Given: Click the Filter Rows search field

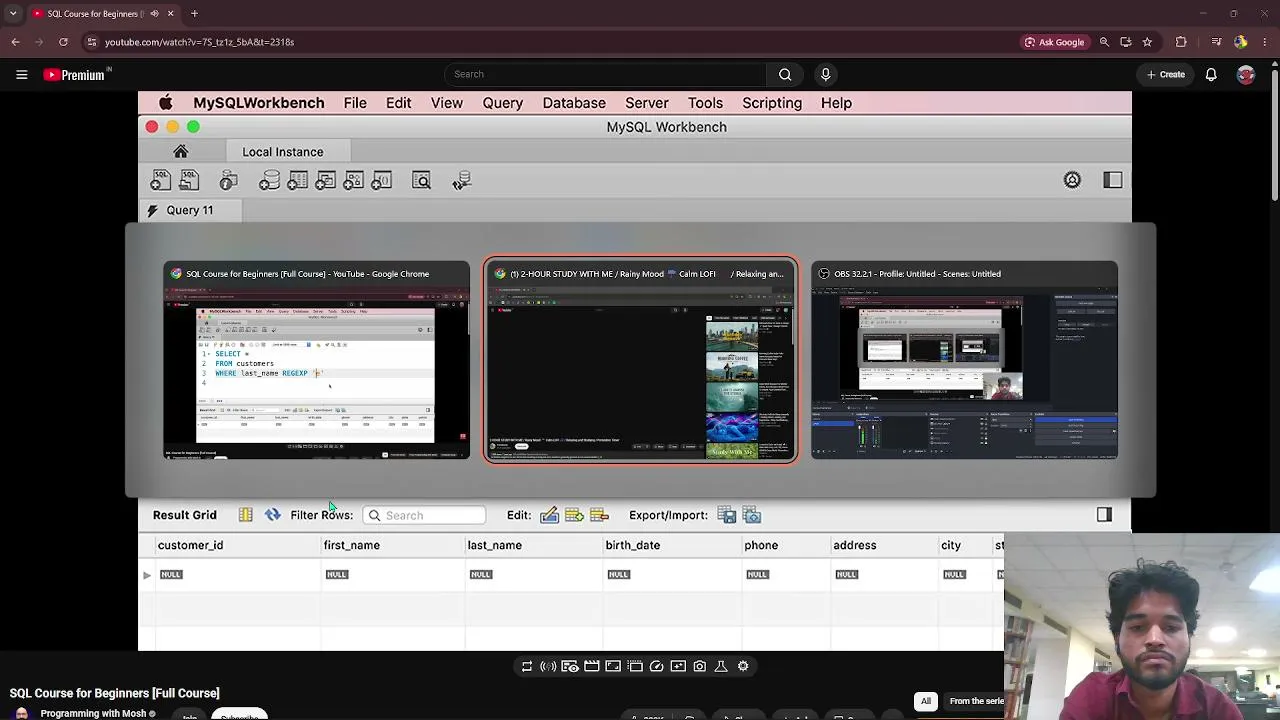Looking at the screenshot, I should coord(424,515).
